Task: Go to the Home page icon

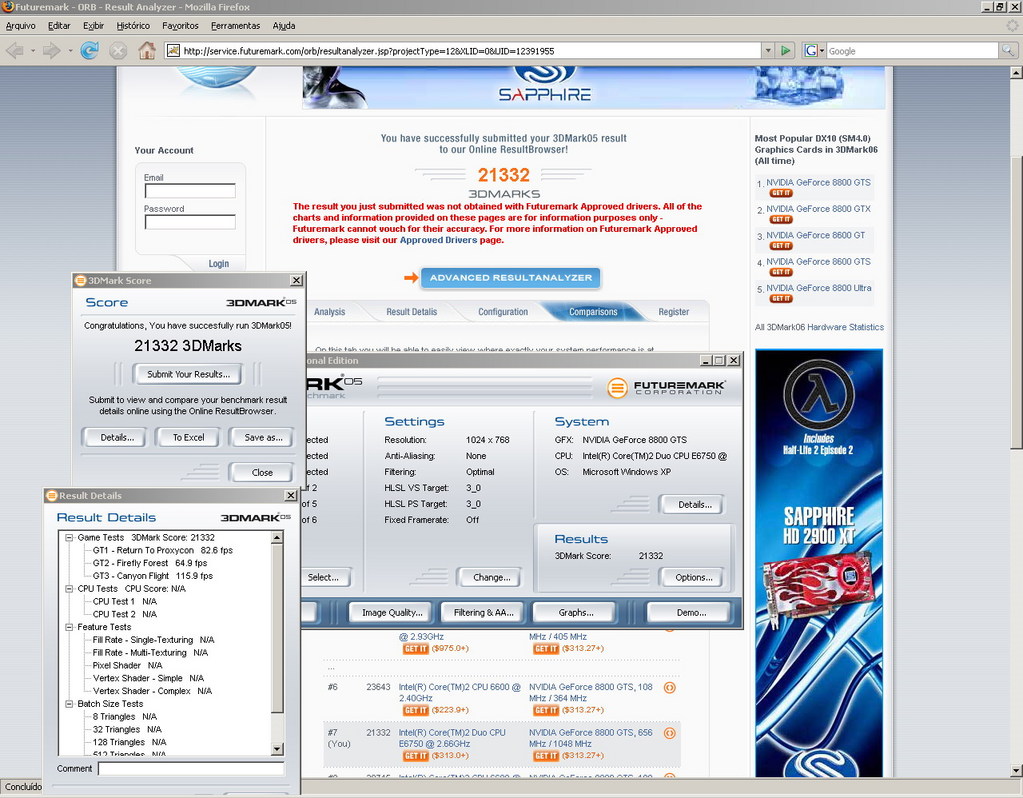Action: (147, 50)
